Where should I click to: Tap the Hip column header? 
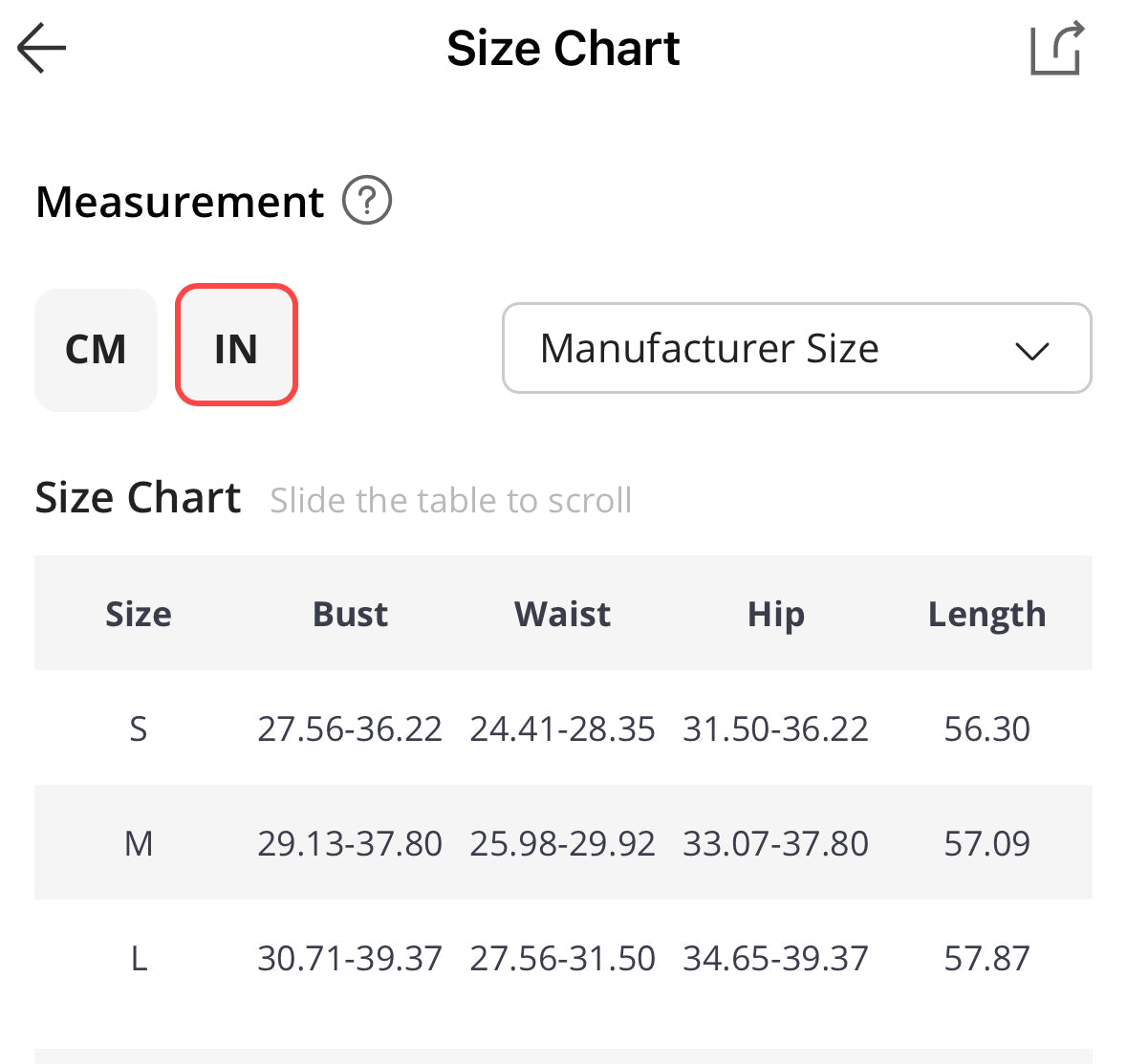[x=775, y=614]
